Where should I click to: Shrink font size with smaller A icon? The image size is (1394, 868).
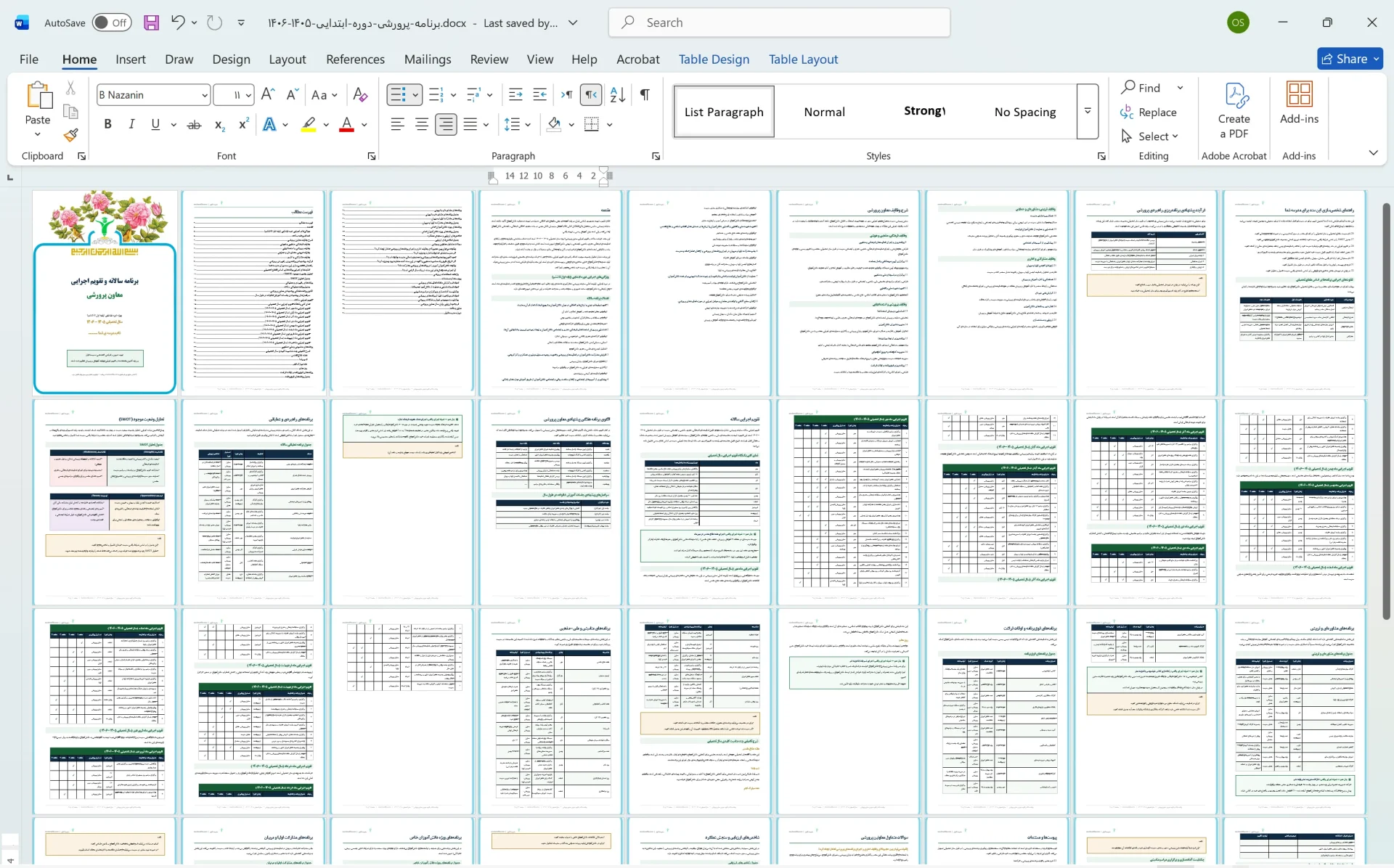tap(292, 94)
